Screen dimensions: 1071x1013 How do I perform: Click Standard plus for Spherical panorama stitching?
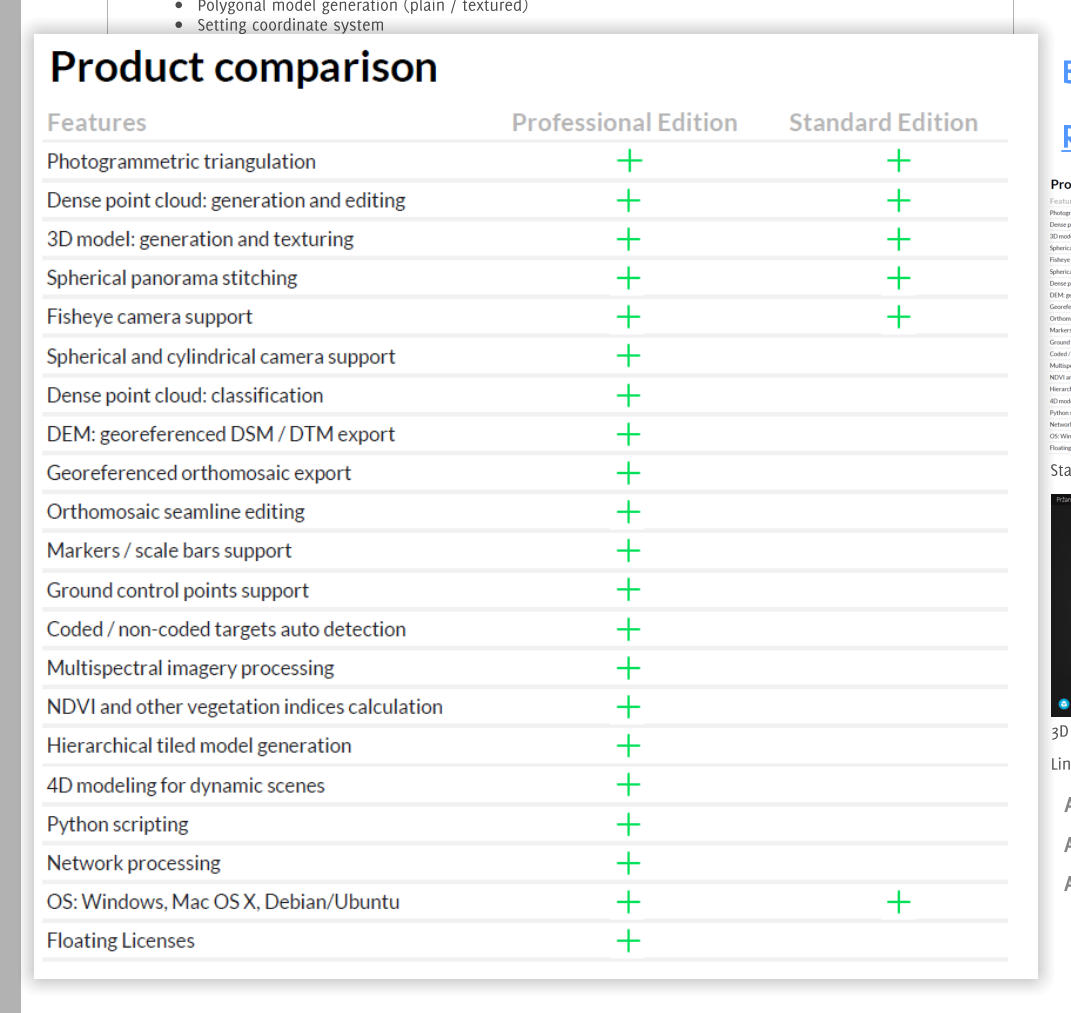898,278
